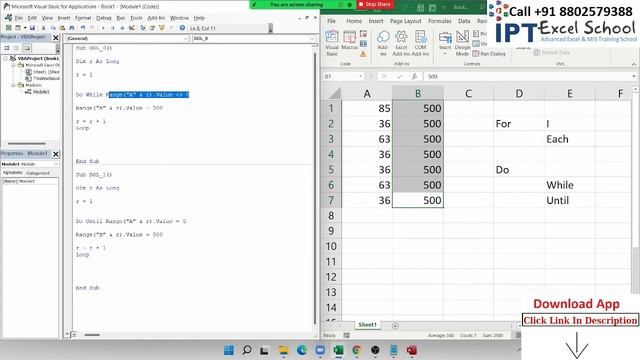Close the Project Explorer pane
The image size is (640, 360).
coord(56,38)
